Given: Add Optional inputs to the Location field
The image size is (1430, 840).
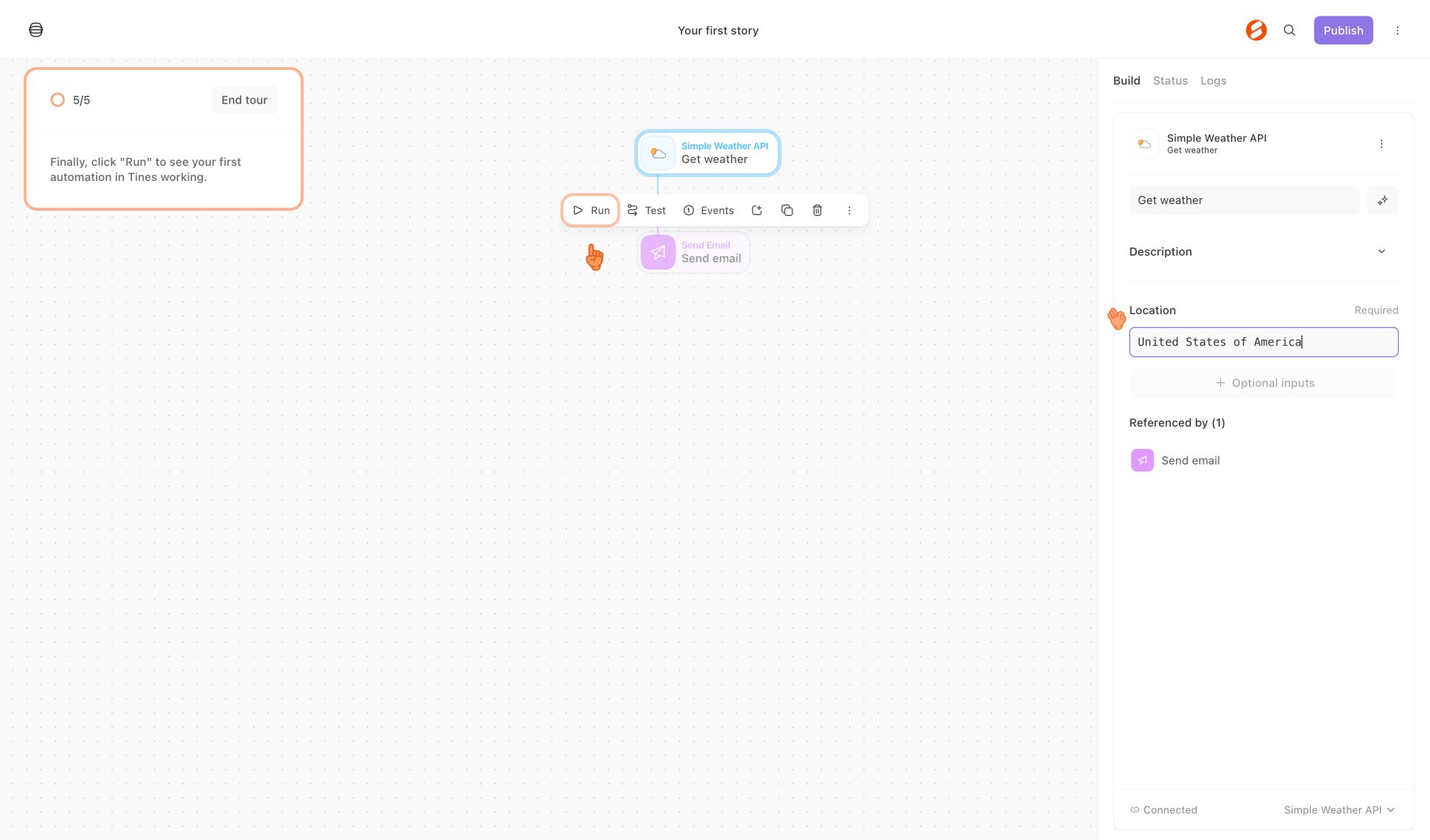Looking at the screenshot, I should point(1264,382).
